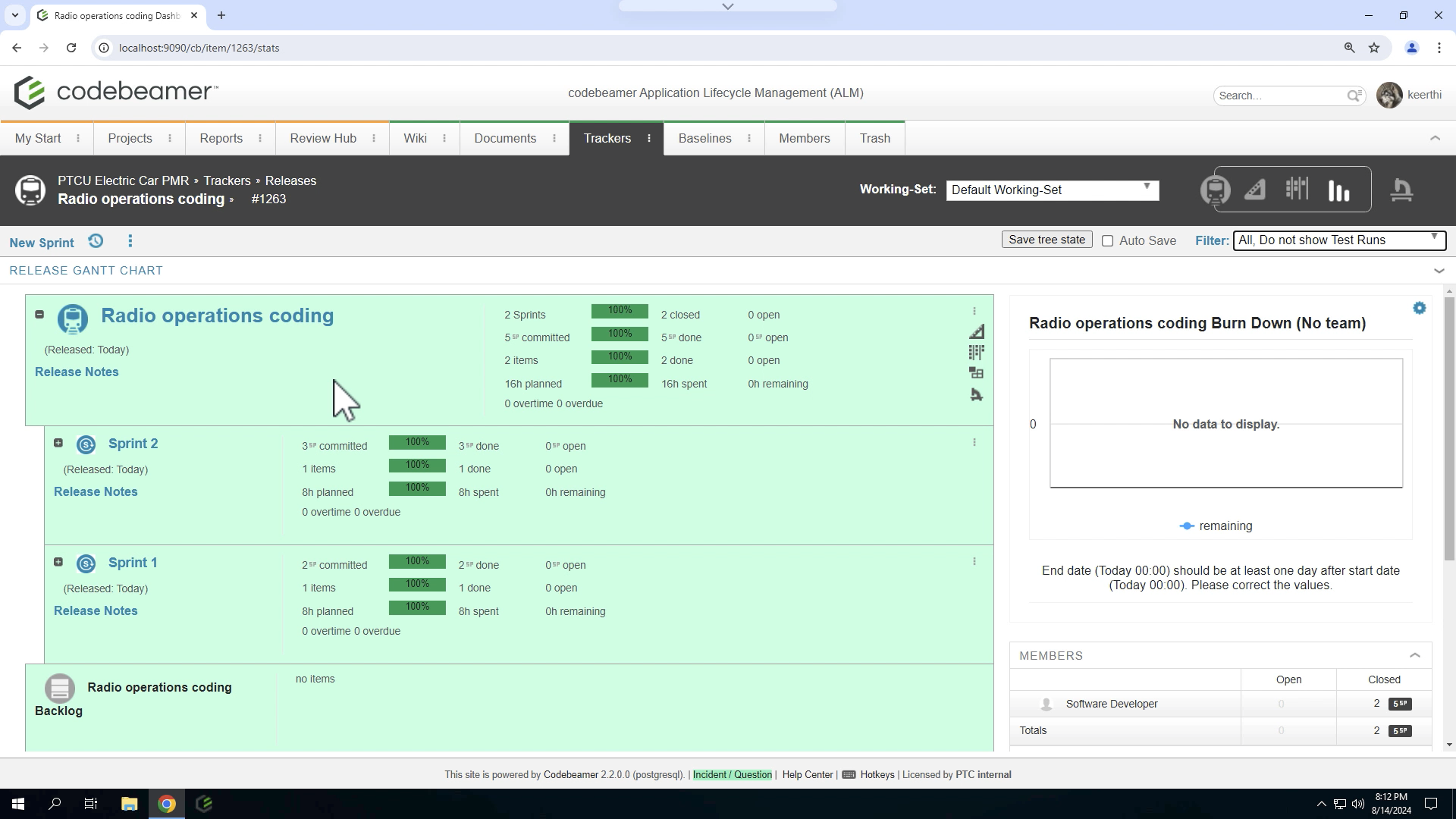This screenshot has width=1456, height=819.
Task: Open planner icon in Radio operations coding row
Action: pos(977,331)
